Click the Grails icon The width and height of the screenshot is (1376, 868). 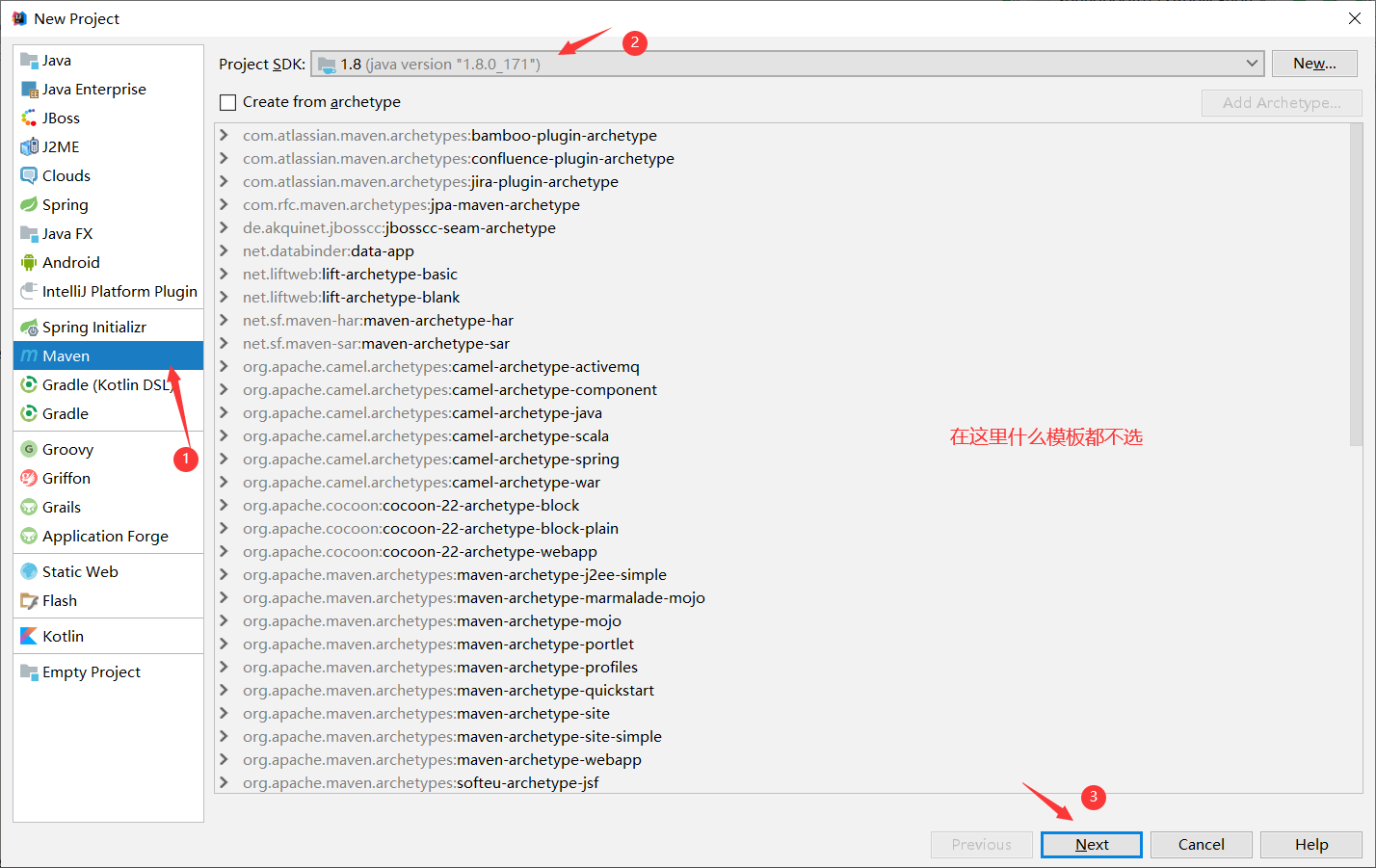[29, 508]
